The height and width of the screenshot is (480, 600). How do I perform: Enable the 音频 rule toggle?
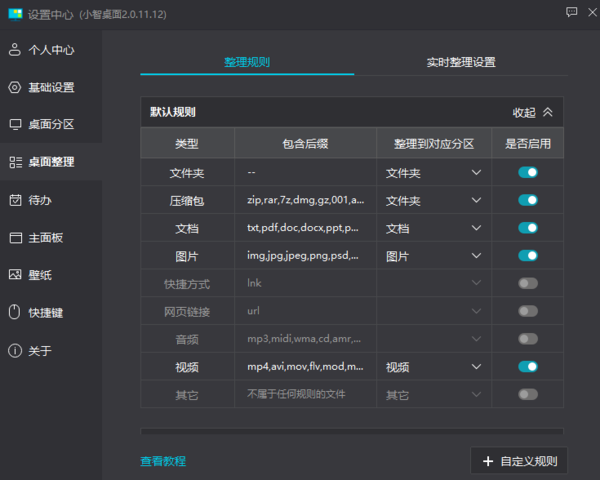pyautogui.click(x=528, y=339)
